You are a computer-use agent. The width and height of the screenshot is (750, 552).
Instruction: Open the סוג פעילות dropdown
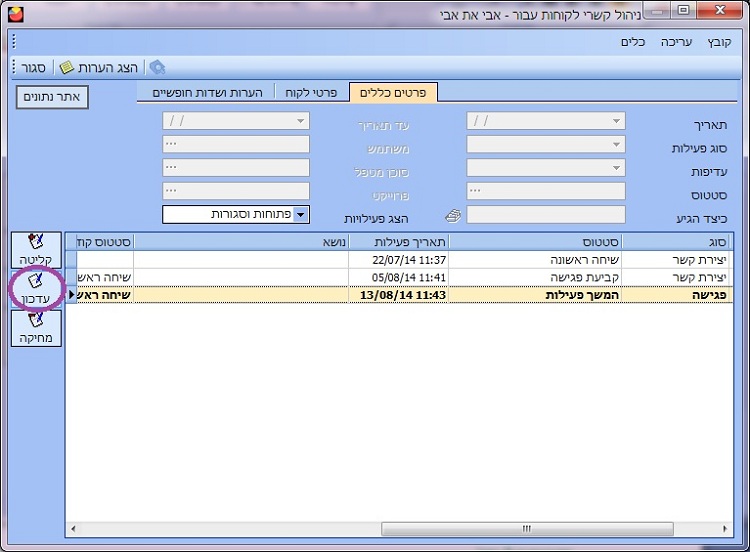(616, 144)
